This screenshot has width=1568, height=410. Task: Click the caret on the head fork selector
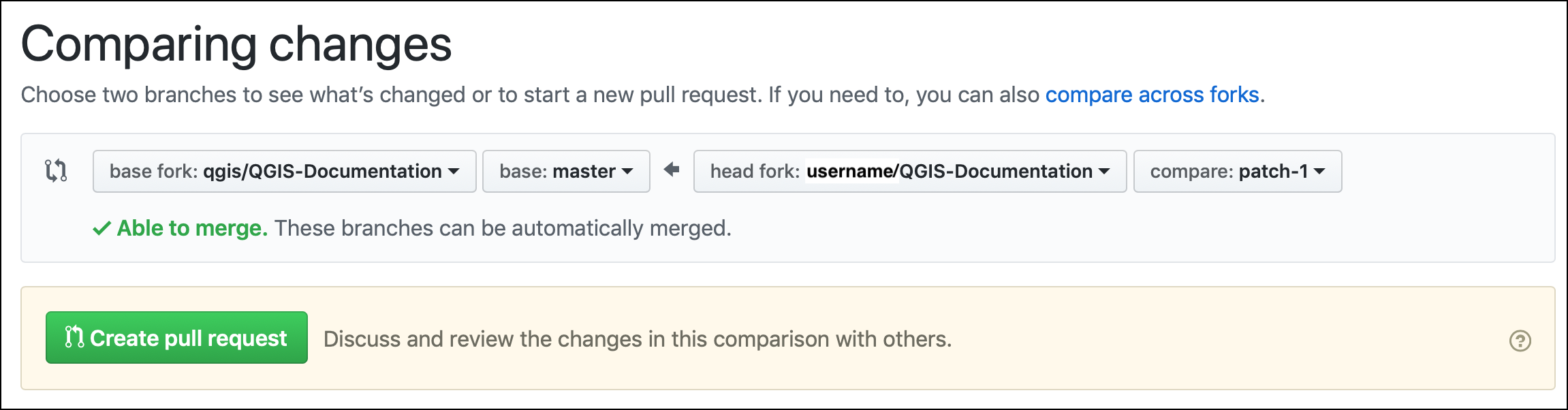click(1104, 171)
